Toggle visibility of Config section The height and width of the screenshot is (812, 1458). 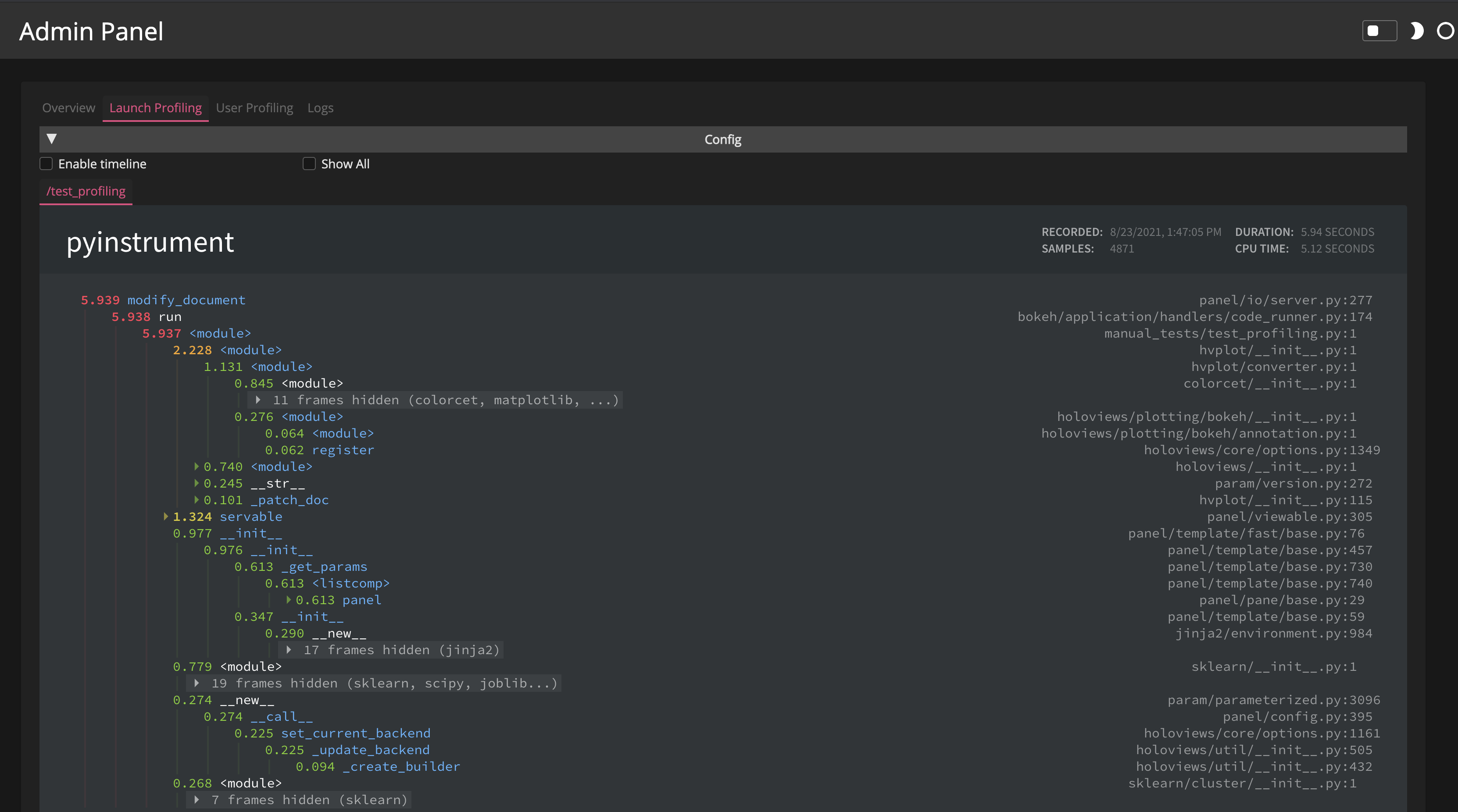click(52, 139)
